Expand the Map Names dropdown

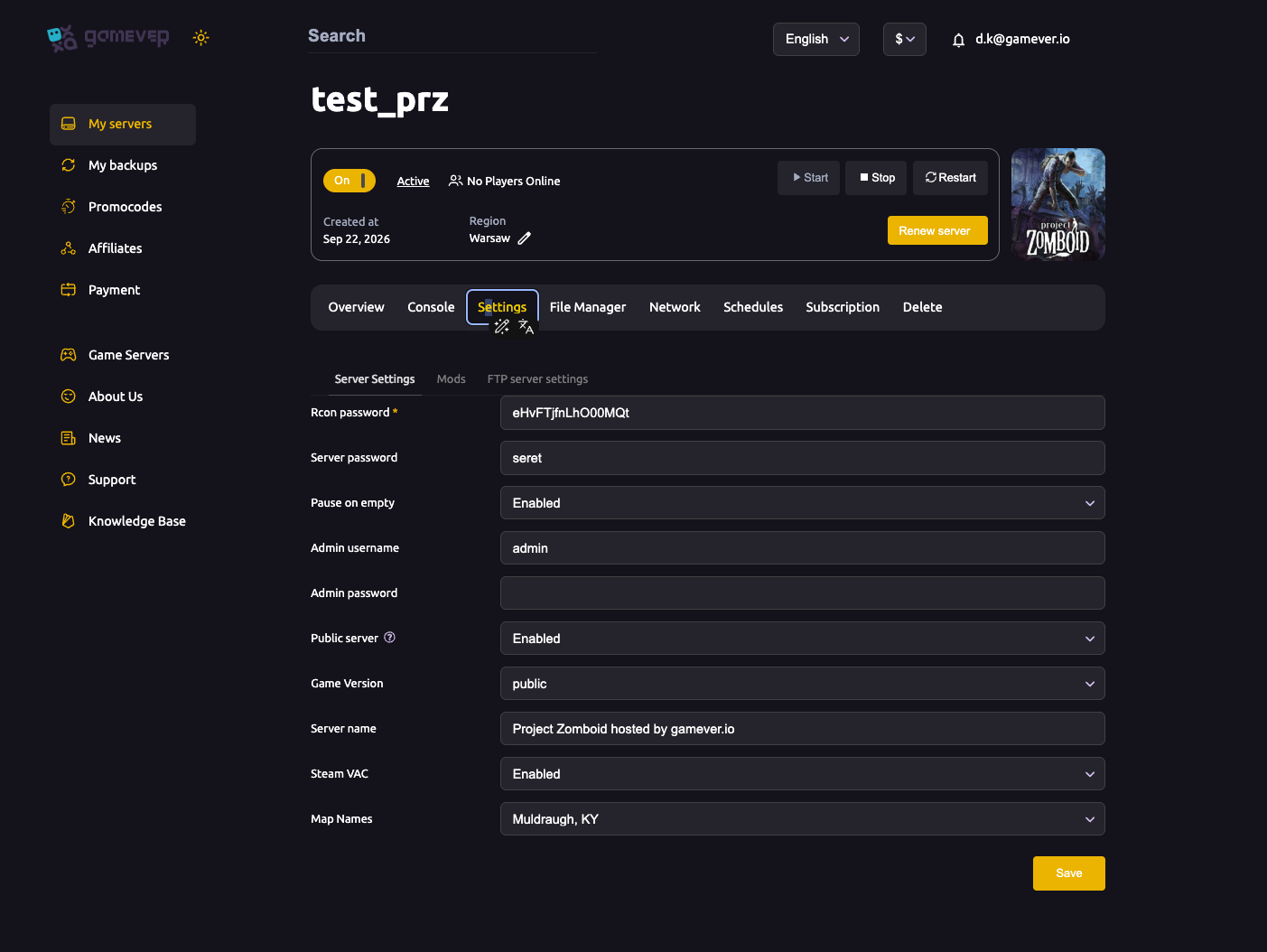[803, 819]
